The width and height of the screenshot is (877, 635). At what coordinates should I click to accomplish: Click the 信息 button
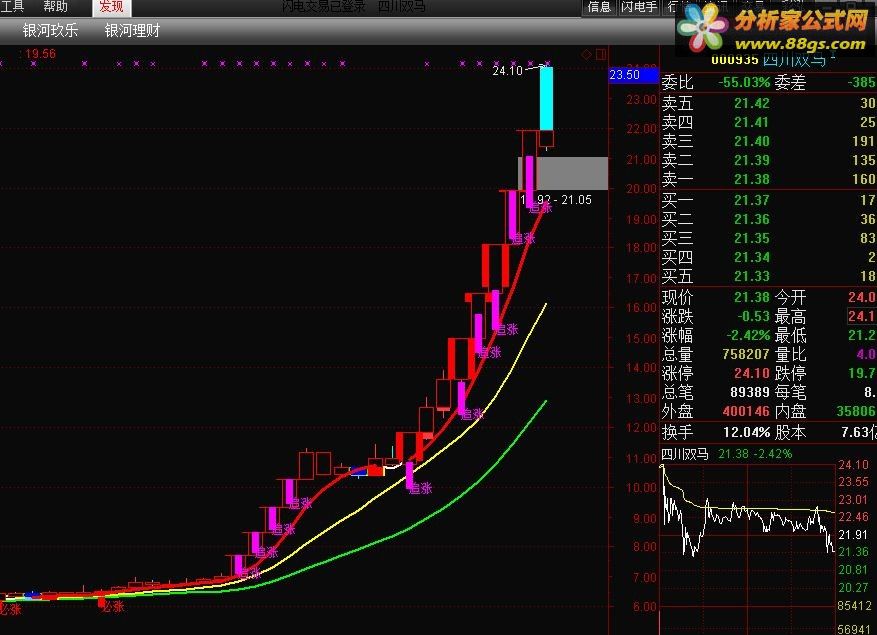(x=599, y=7)
